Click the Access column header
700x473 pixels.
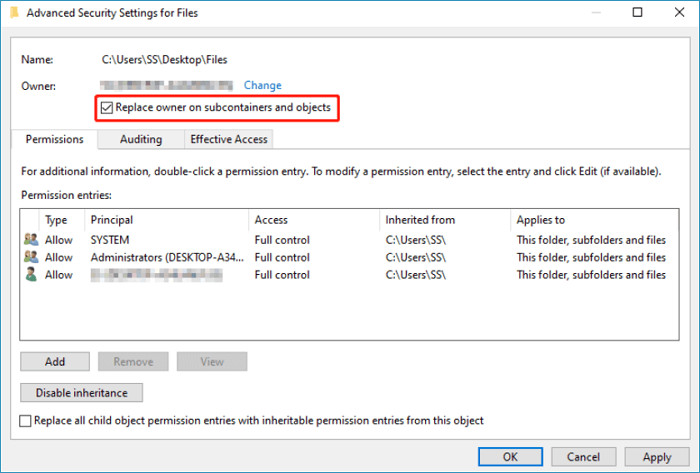[314, 219]
